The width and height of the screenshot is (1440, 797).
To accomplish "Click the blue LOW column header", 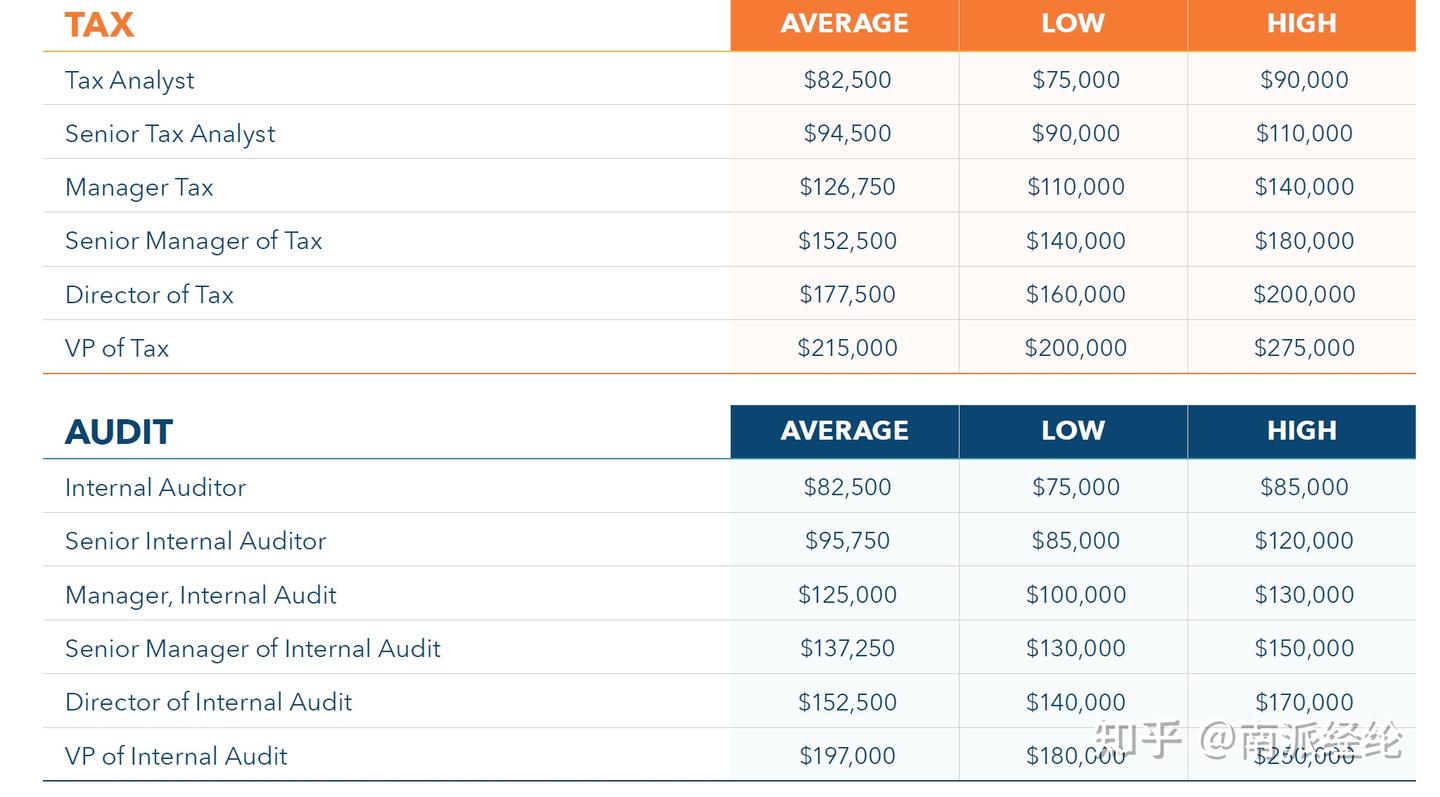I will tap(1072, 431).
